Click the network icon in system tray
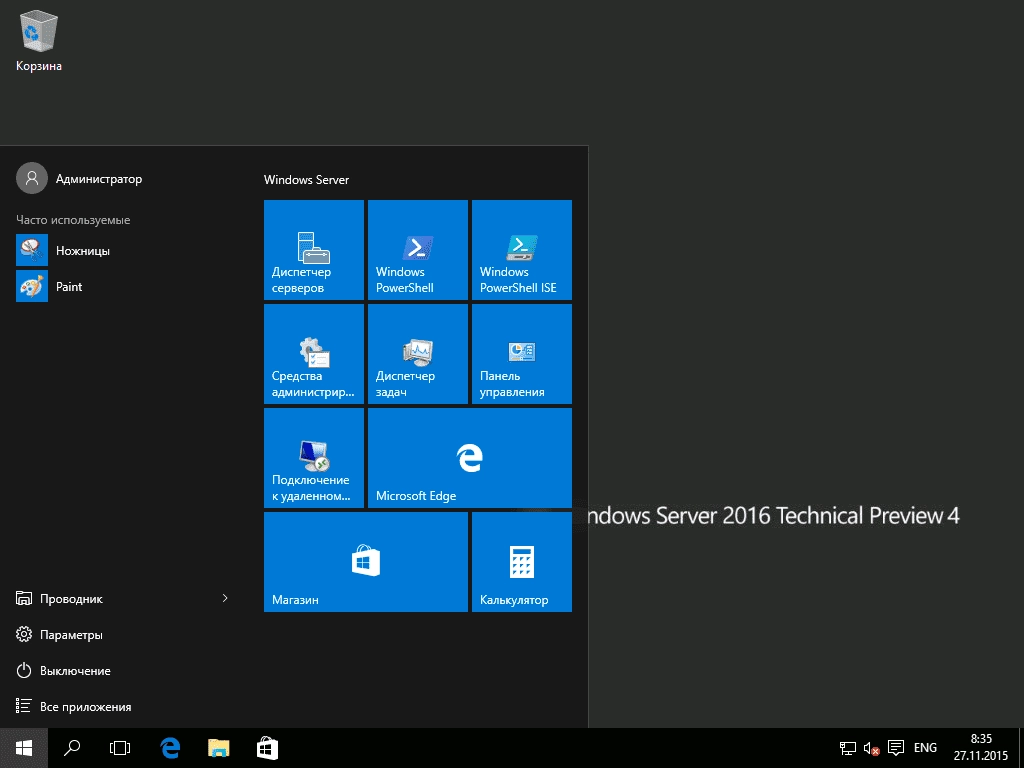The height and width of the screenshot is (768, 1024). [x=848, y=748]
